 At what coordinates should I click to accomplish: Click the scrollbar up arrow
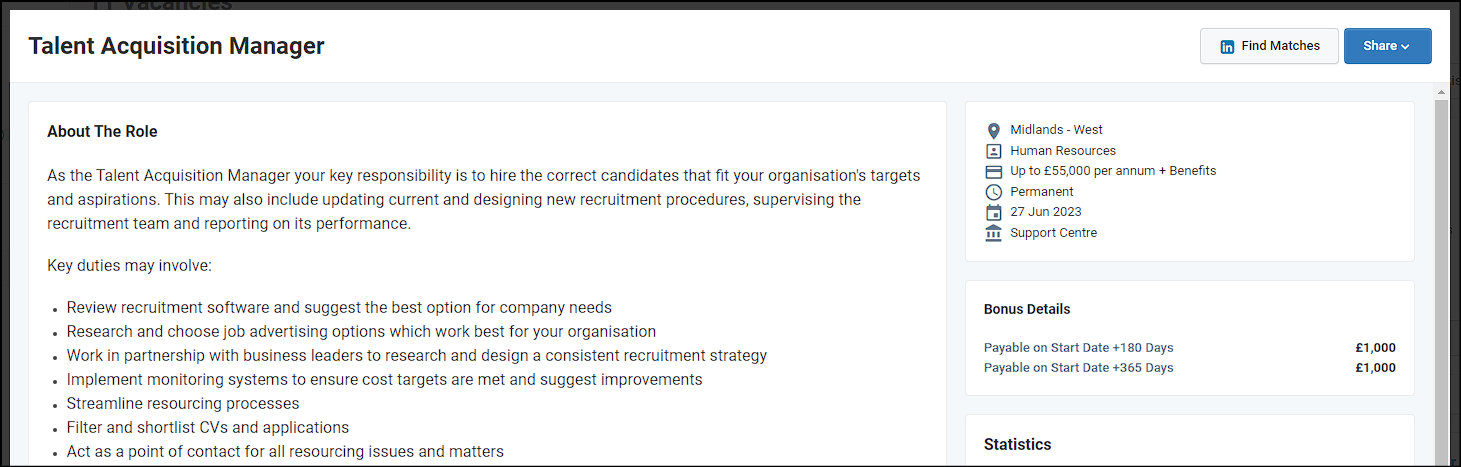1441,91
